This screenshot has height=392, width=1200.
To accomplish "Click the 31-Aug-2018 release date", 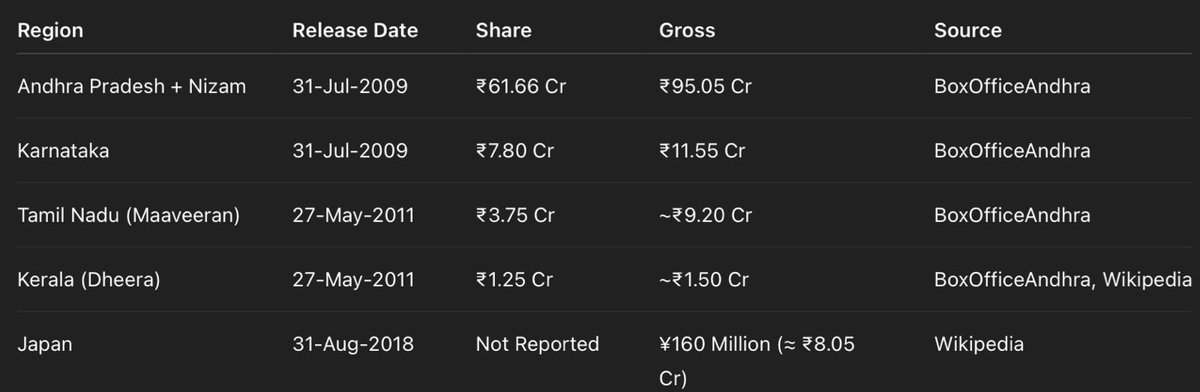I will coord(351,344).
